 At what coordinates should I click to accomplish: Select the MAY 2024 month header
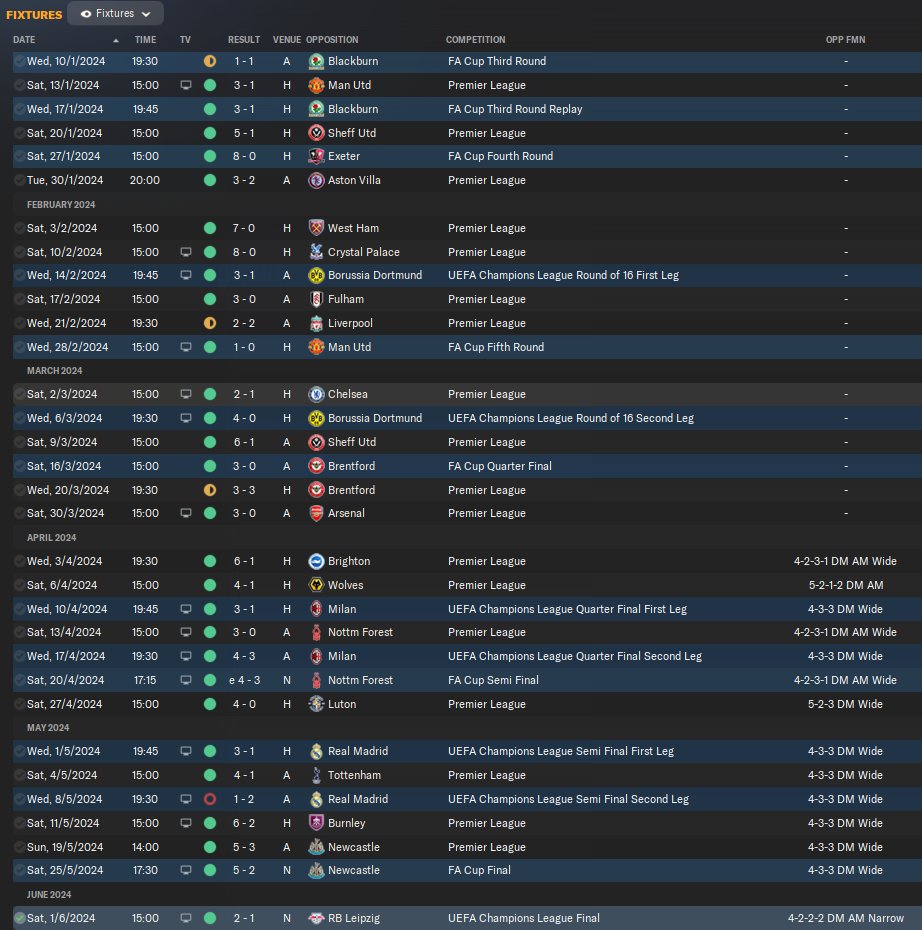pos(48,728)
